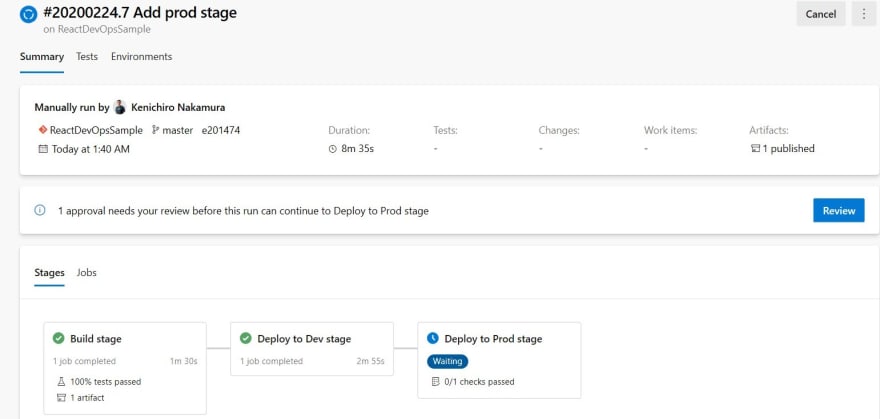The height and width of the screenshot is (419, 880).
Task: Click the green check on Build stage
Action: pos(58,338)
